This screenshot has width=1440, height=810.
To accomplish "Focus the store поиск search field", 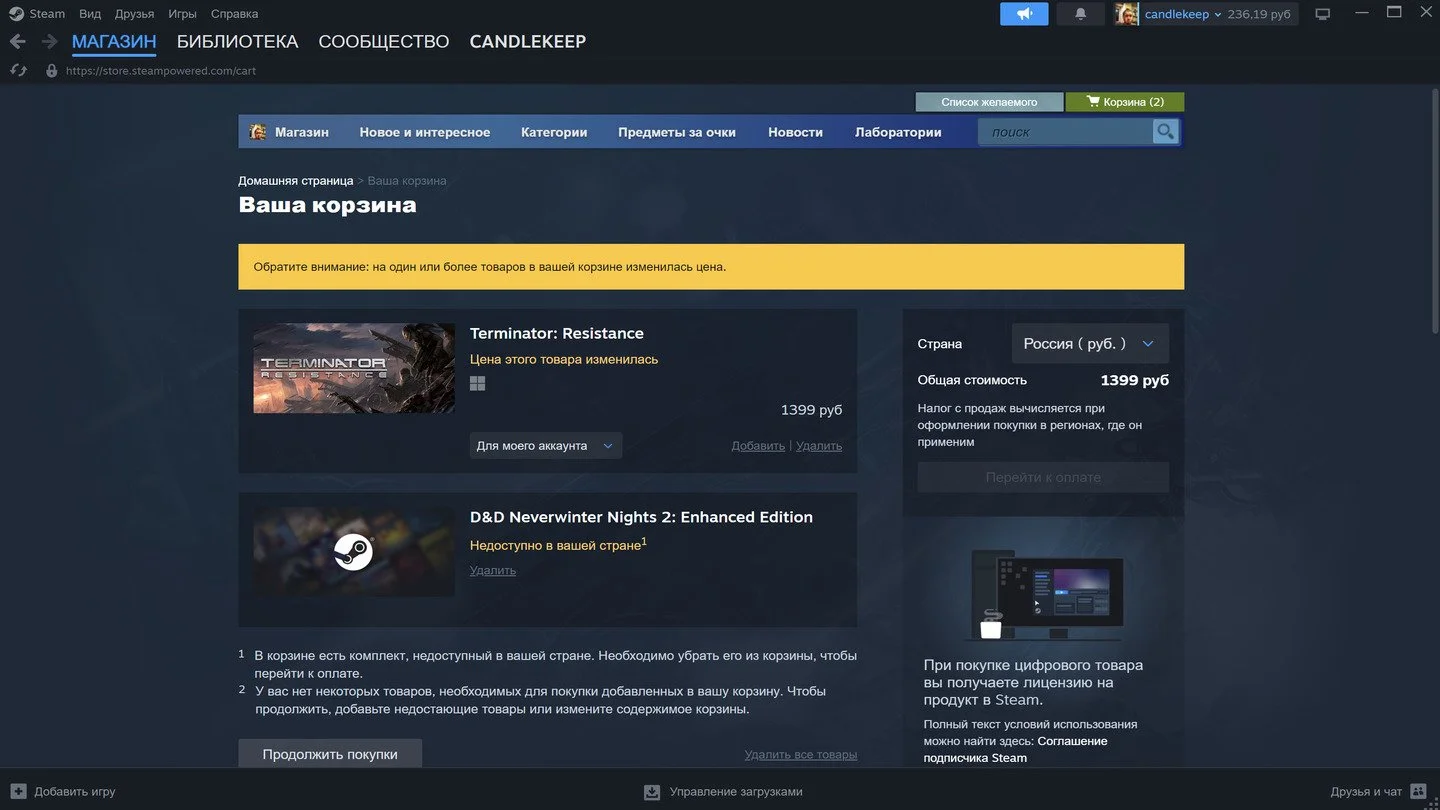I will click(1066, 132).
